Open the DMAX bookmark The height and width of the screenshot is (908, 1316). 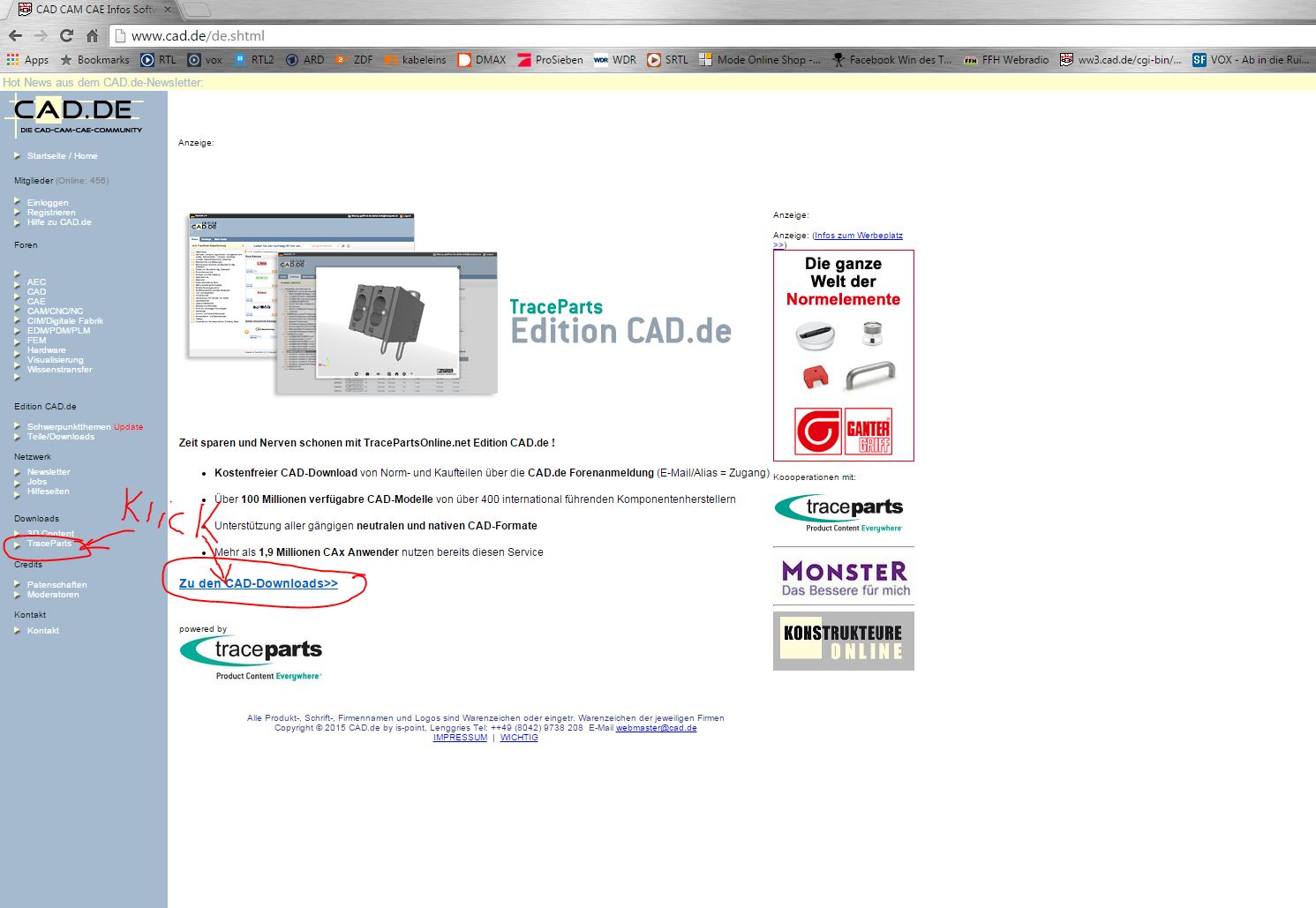[482, 60]
